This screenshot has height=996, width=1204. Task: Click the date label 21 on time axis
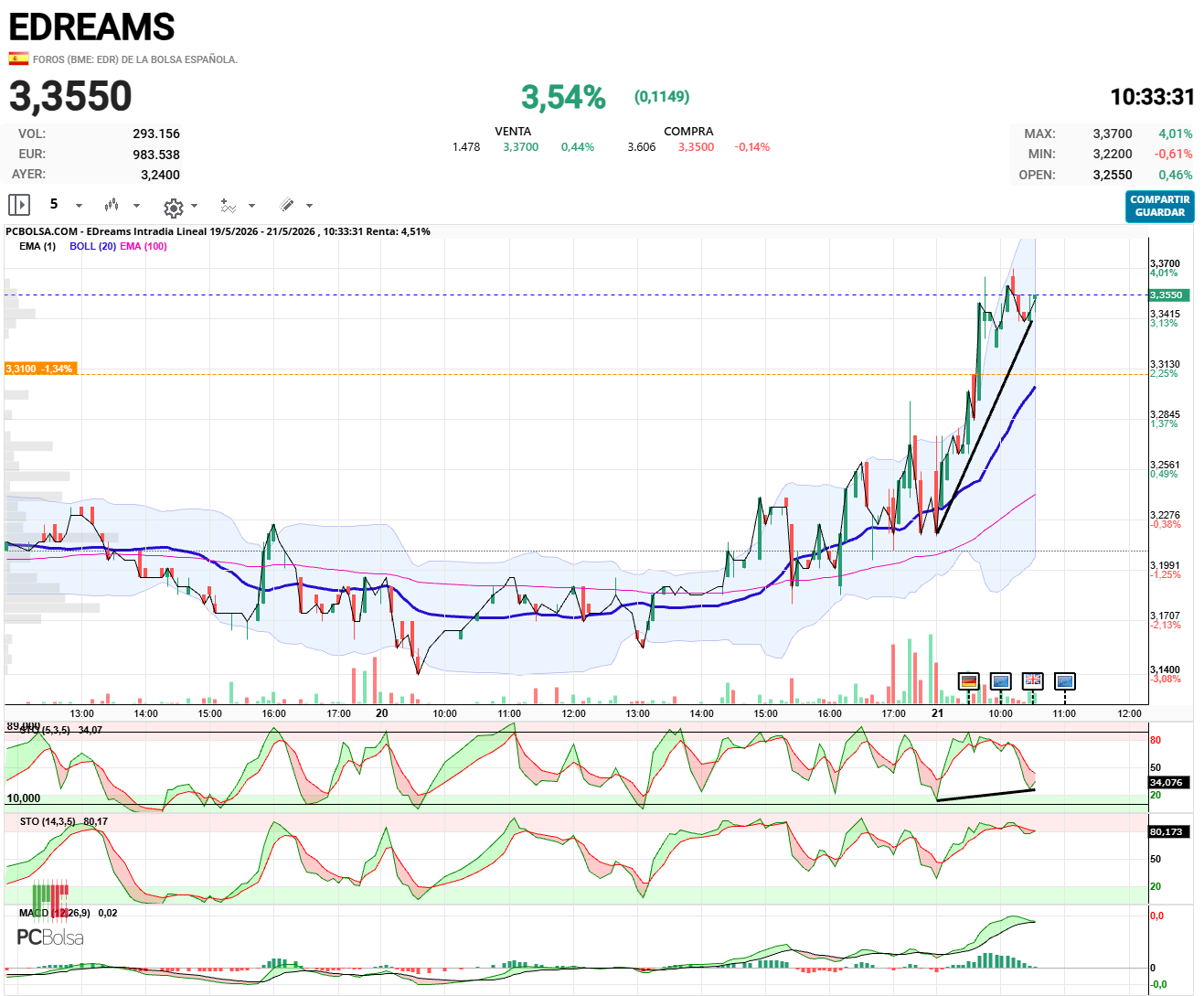pos(937,712)
